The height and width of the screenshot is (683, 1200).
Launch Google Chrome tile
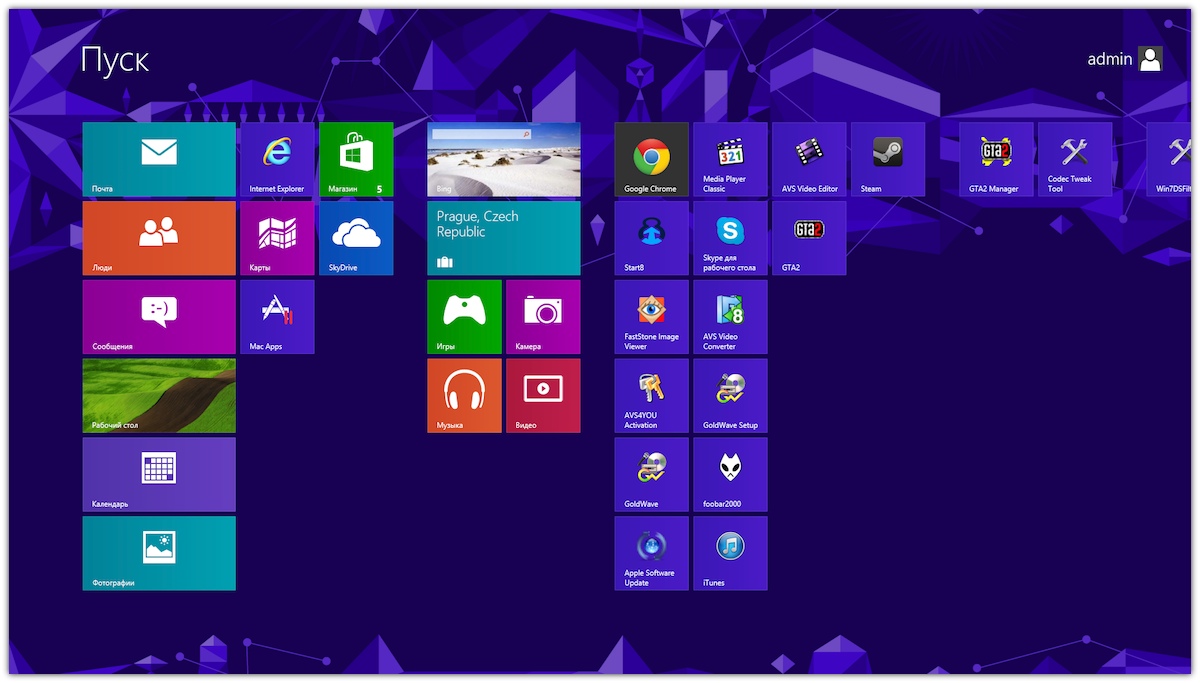651,159
